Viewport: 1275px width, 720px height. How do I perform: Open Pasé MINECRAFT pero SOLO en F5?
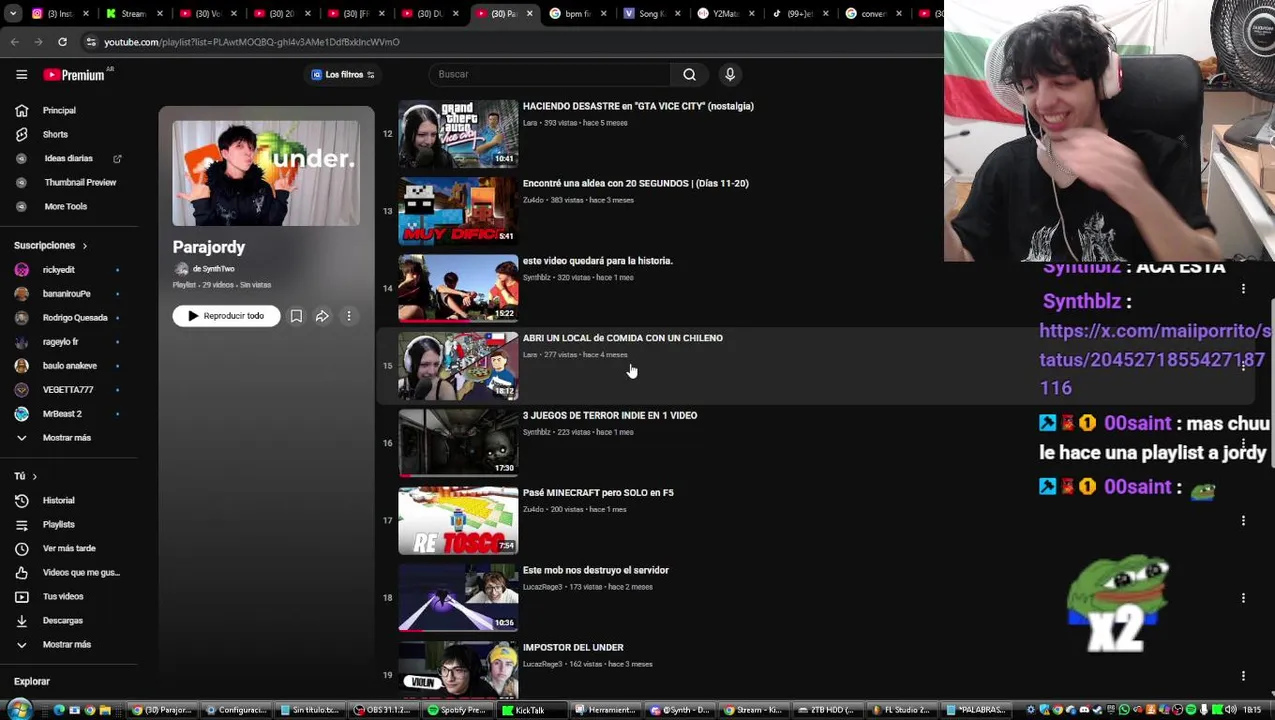pyautogui.click(x=598, y=492)
